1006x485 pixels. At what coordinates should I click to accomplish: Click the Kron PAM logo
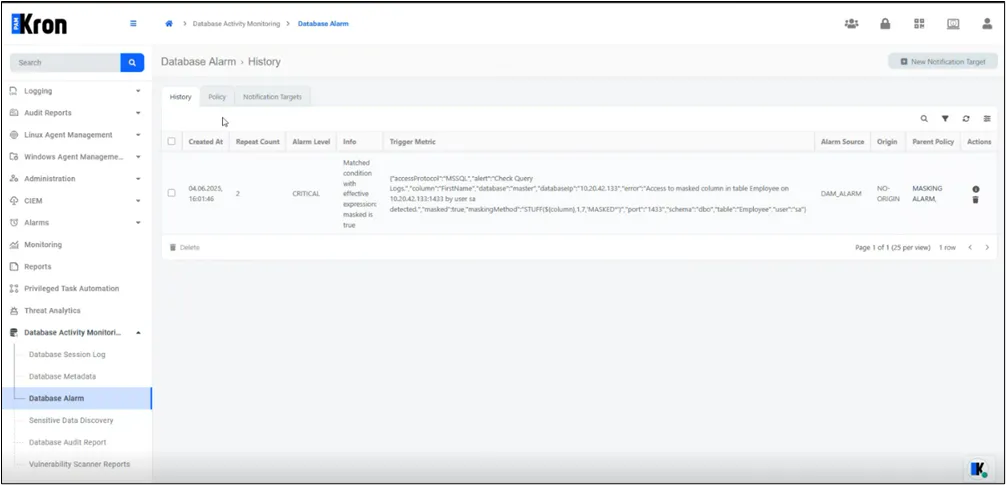point(38,24)
